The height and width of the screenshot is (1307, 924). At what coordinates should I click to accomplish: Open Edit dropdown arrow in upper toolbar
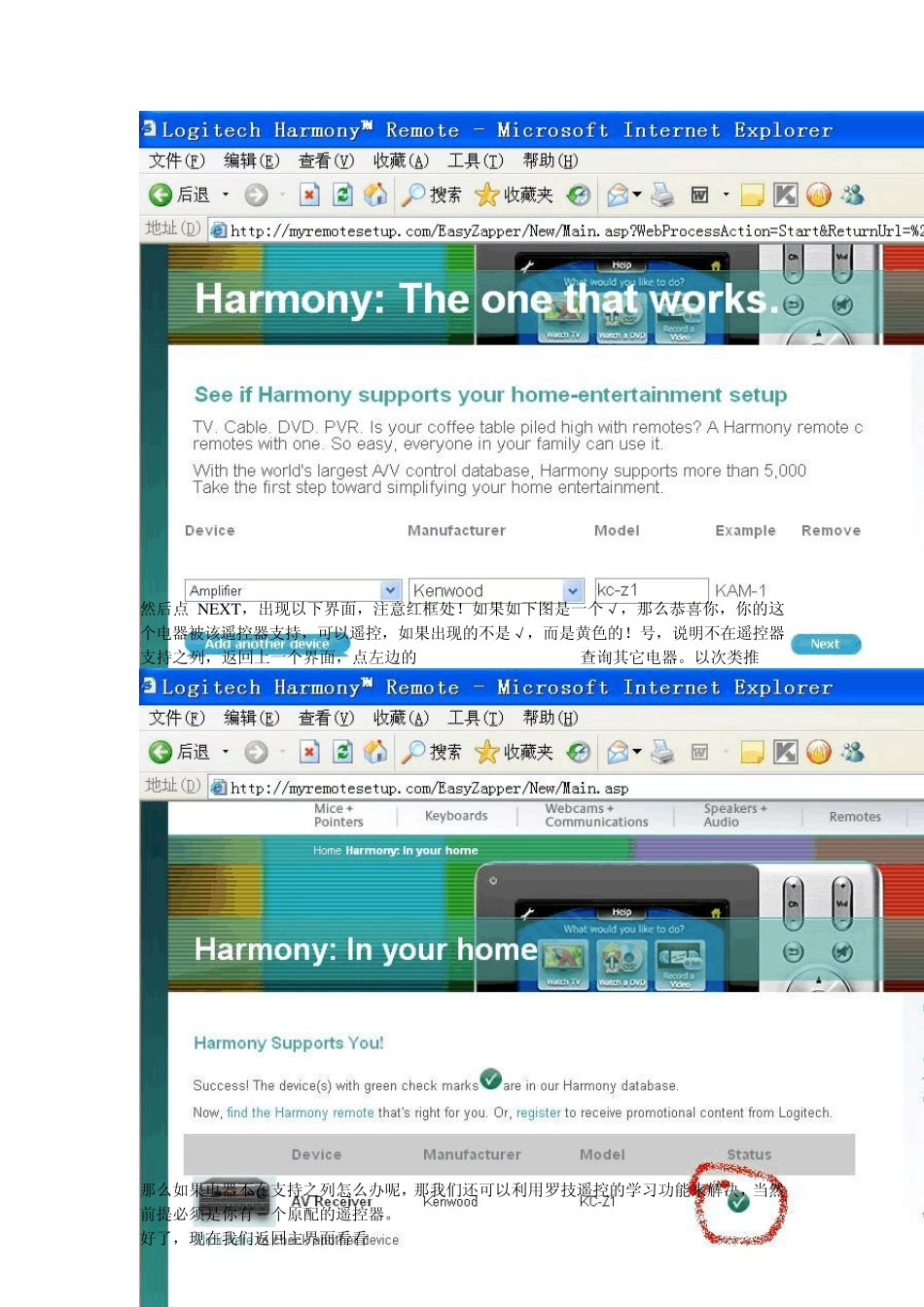(726, 194)
